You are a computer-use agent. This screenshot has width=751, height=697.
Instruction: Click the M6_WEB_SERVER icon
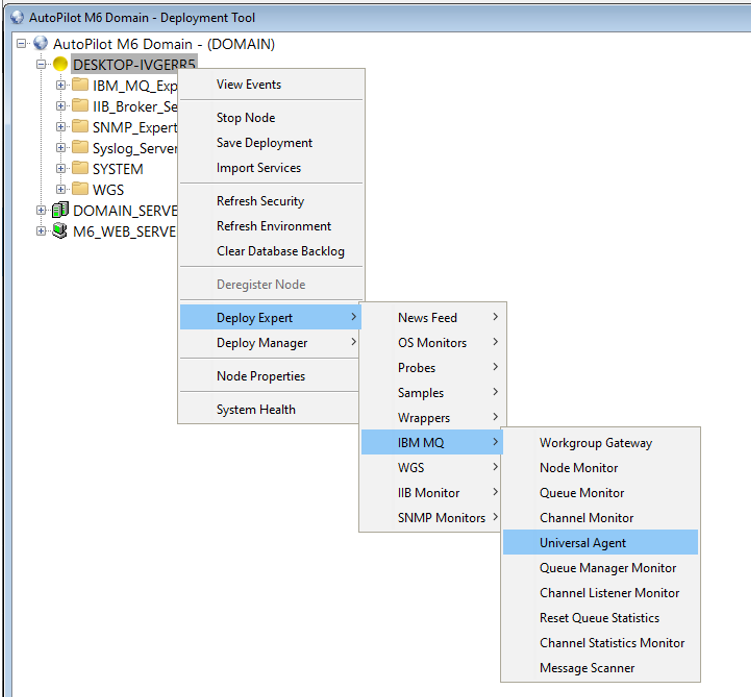click(60, 231)
